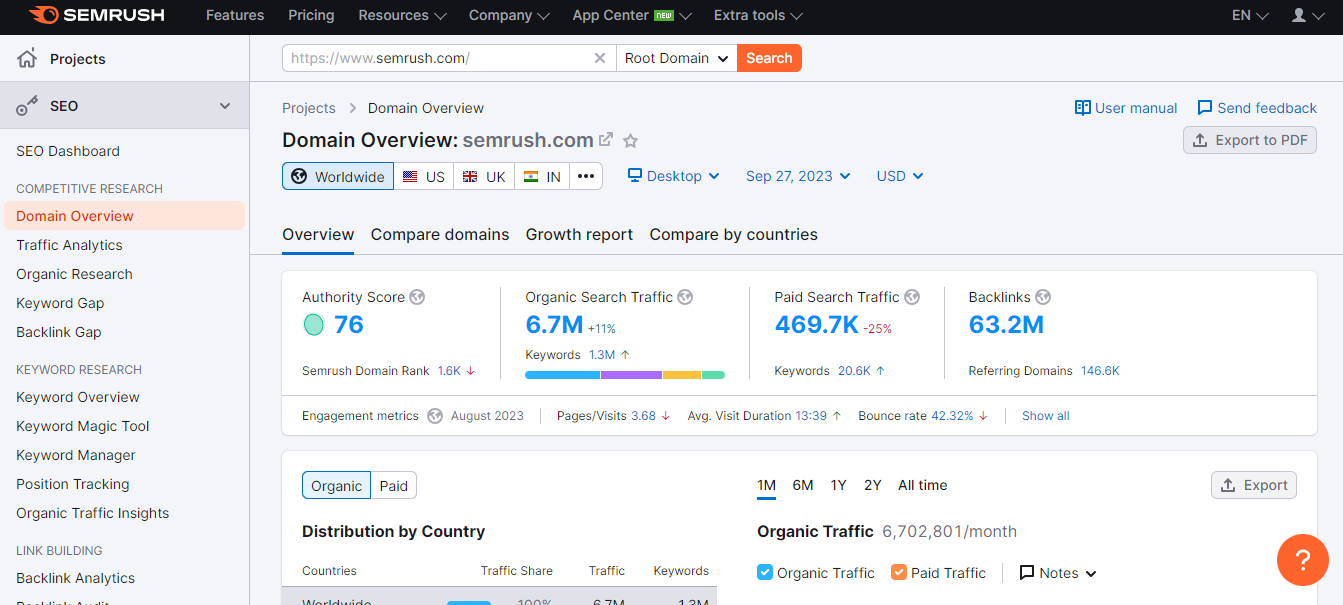The width and height of the screenshot is (1343, 605).
Task: Click the User manual book icon
Action: [x=1082, y=108]
